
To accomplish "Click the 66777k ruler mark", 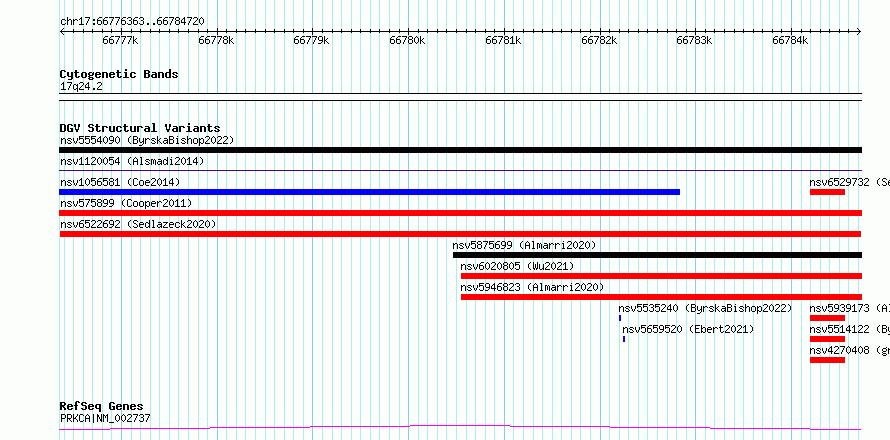I will pos(120,41).
